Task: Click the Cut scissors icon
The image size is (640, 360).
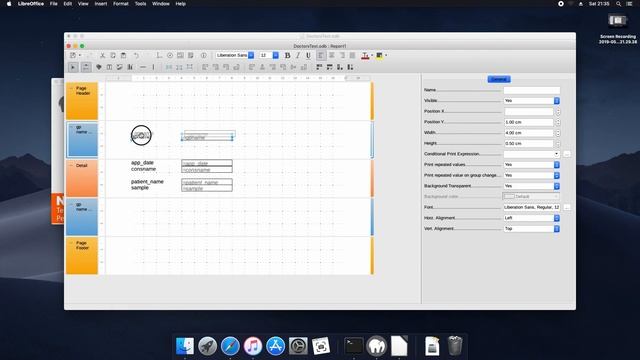Action: click(102, 55)
